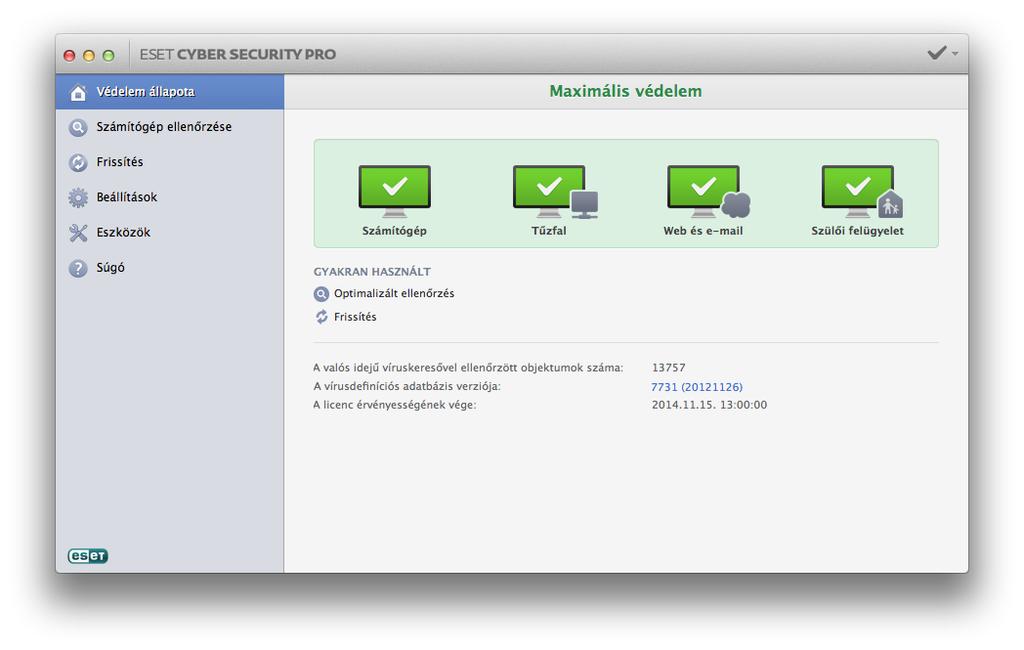
Task: Click the ESET logo in the sidebar
Action: [x=88, y=556]
